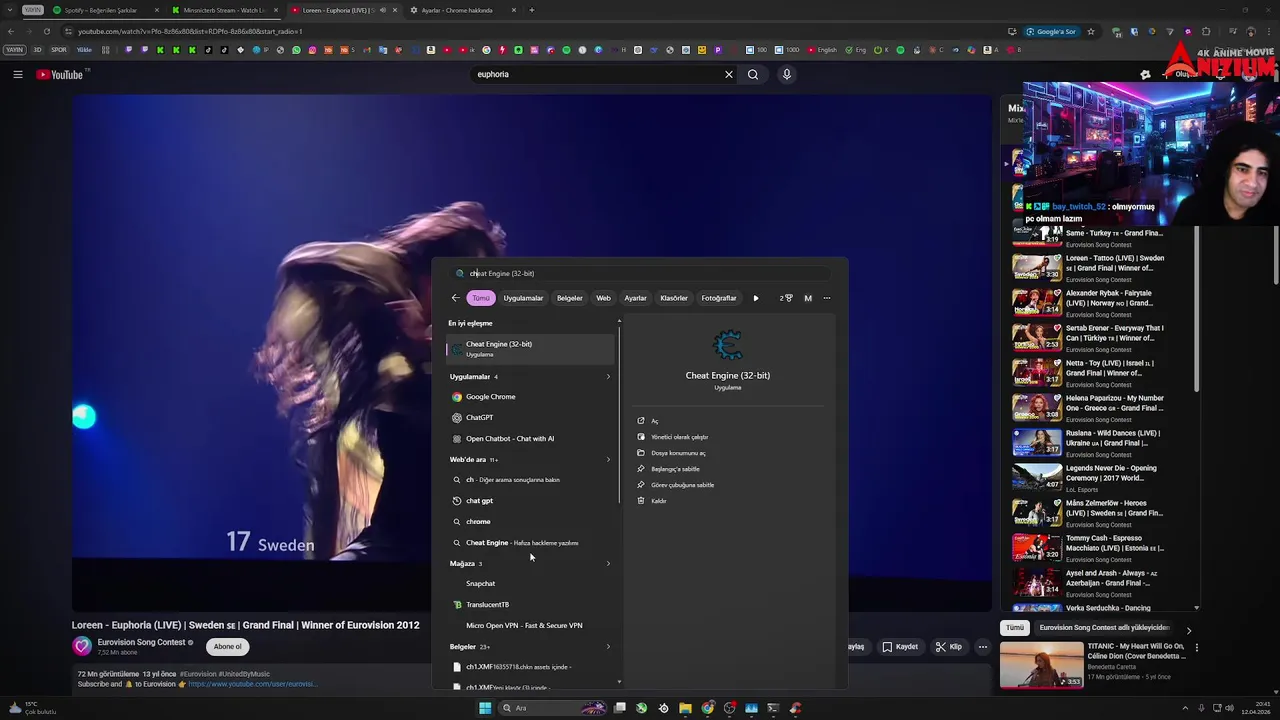This screenshot has height=720, width=1280.
Task: Select the Belgeler filter tab
Action: pyautogui.click(x=569, y=298)
